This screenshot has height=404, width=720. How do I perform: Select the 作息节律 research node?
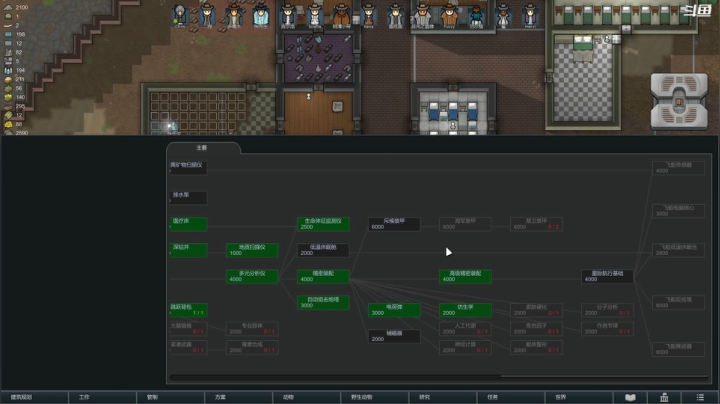point(607,329)
